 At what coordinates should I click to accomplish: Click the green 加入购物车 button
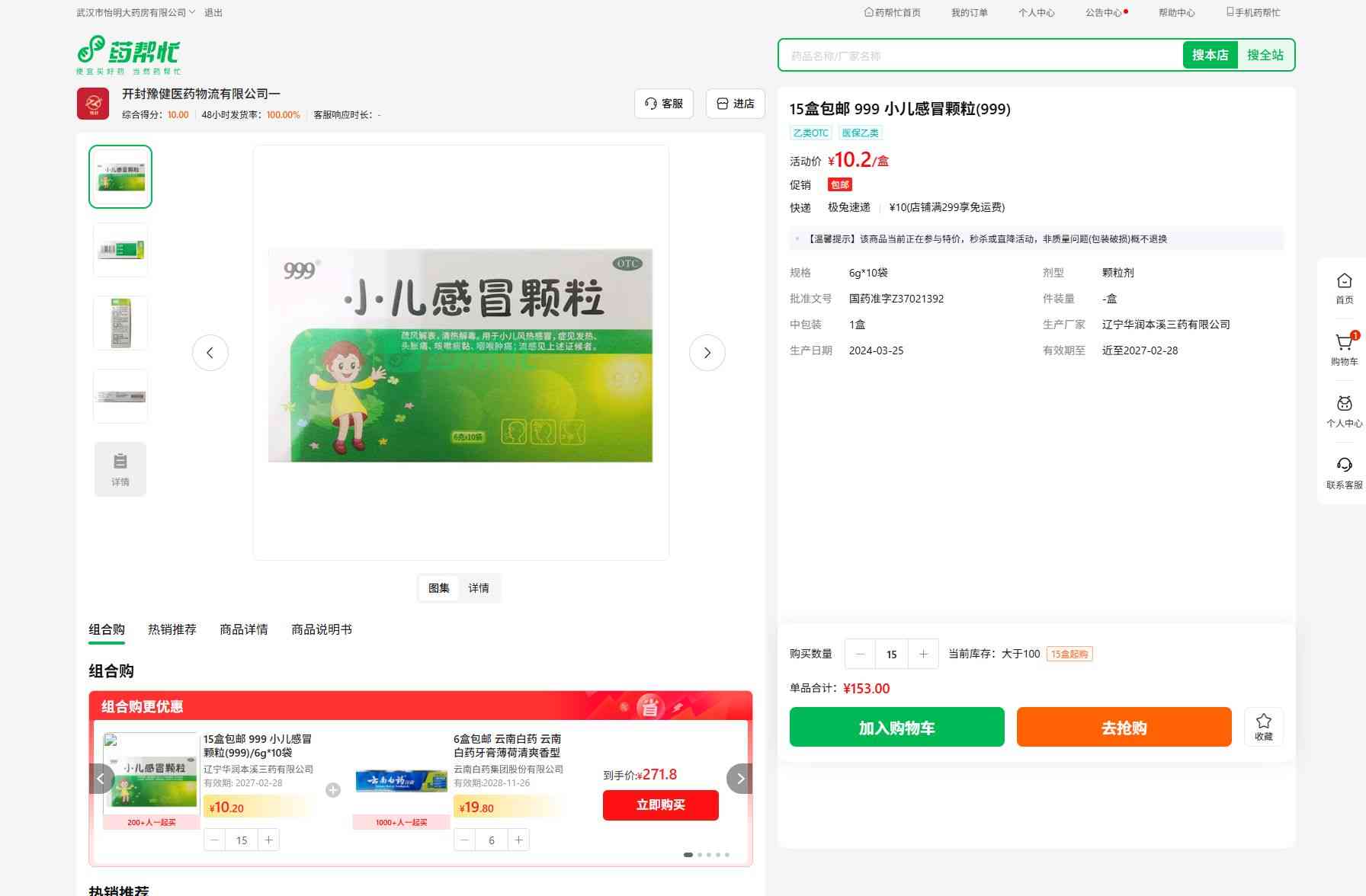pos(896,727)
